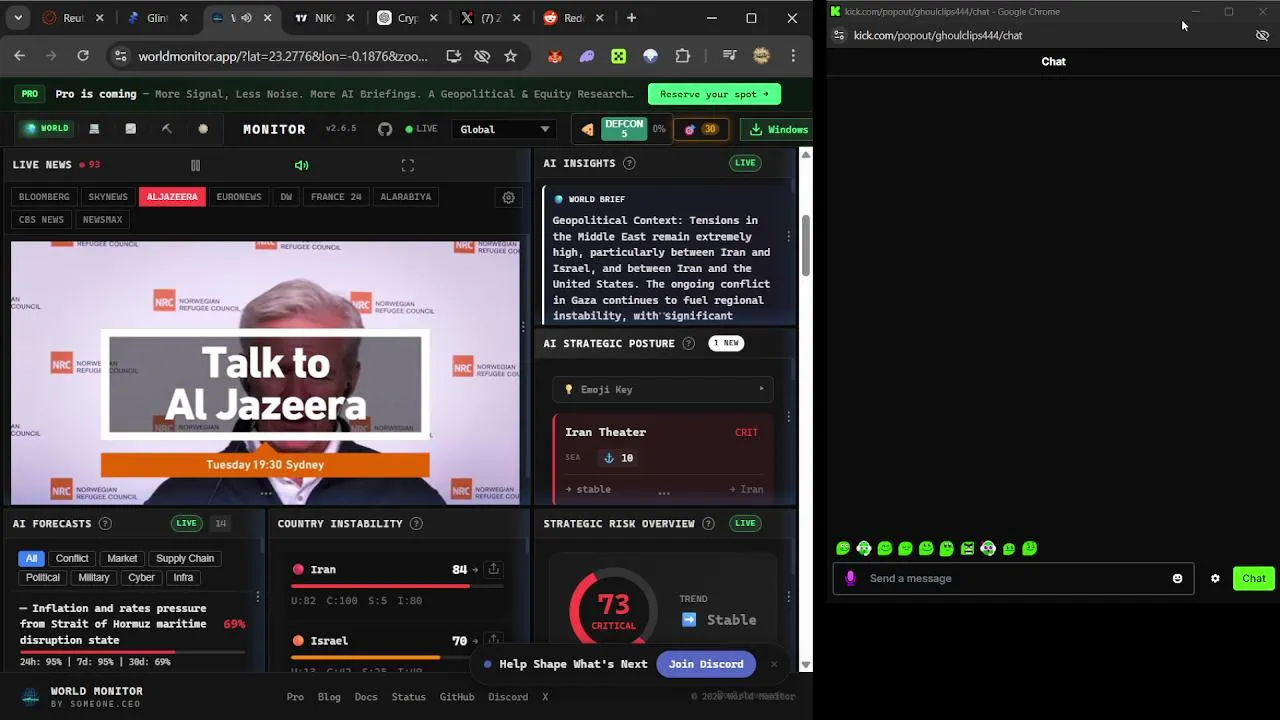Select the ALJAZEERA channel tab
Image resolution: width=1280 pixels, height=720 pixels.
tap(172, 197)
